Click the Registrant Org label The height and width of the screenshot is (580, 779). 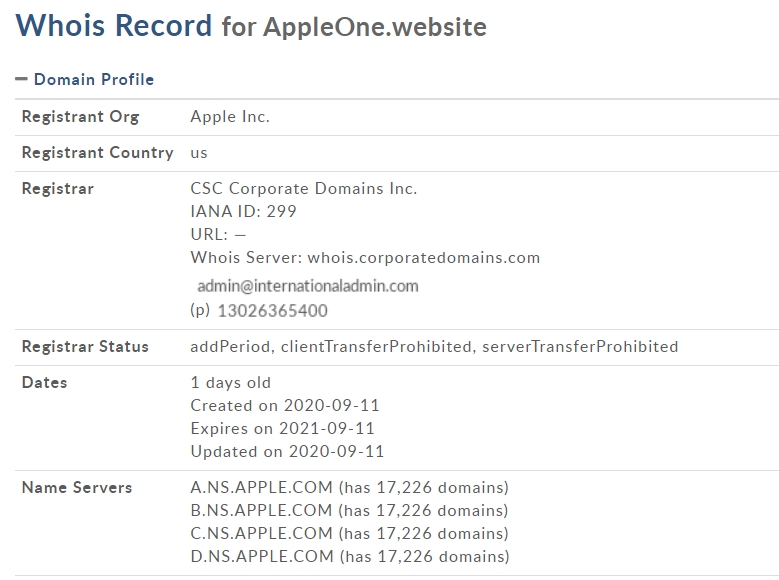[x=80, y=117]
